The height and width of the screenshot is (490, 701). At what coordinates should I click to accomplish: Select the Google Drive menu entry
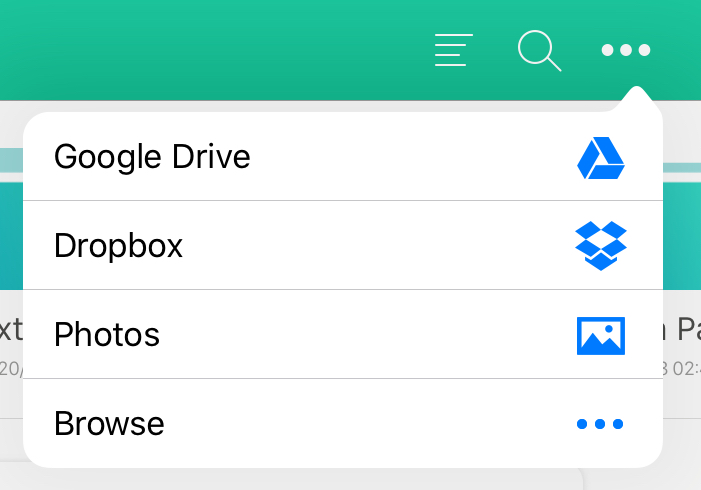pyautogui.click(x=343, y=156)
